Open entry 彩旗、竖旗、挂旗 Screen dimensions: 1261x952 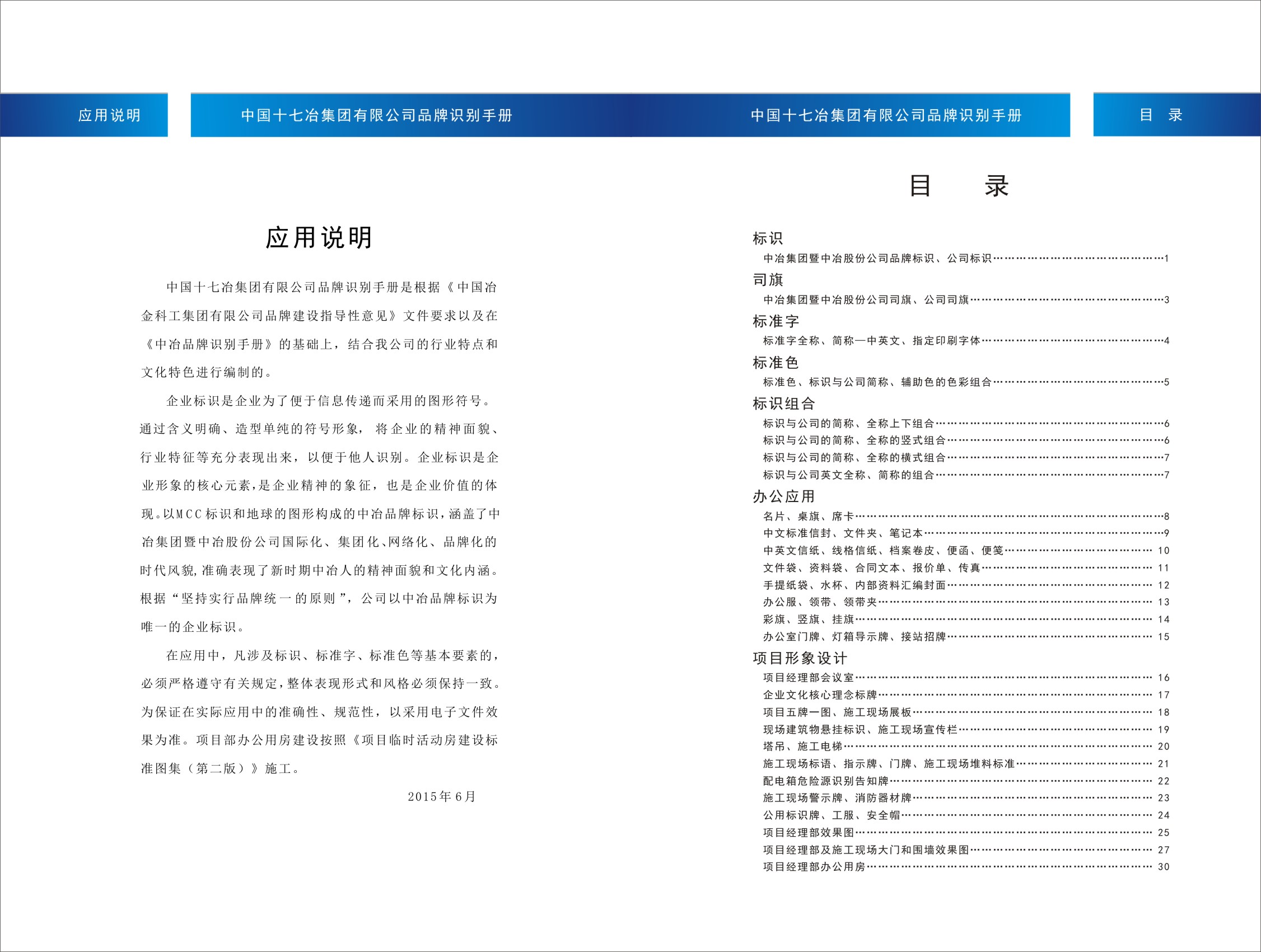[966, 620]
